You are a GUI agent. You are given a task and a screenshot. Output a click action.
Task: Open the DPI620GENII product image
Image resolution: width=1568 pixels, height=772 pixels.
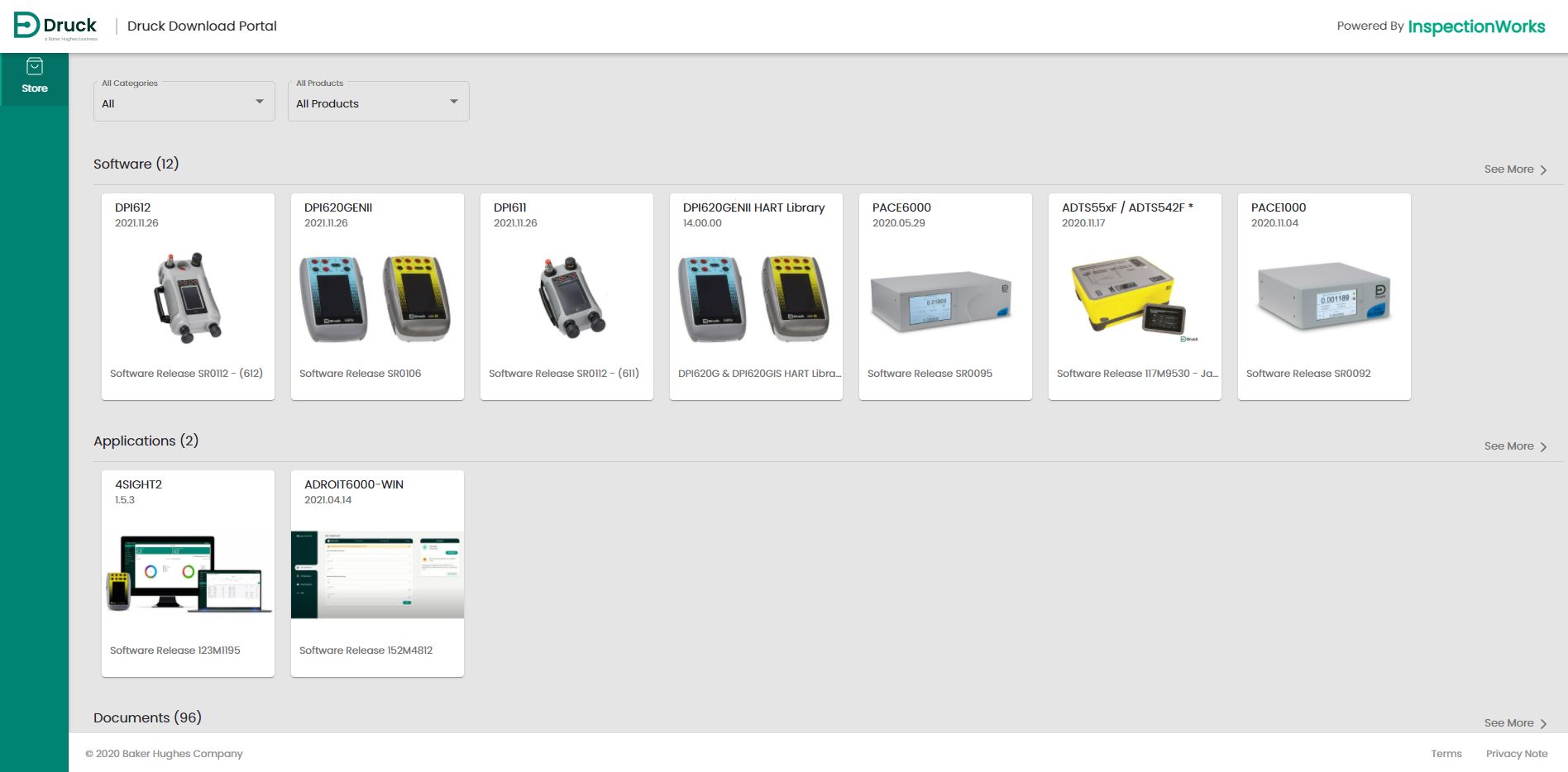377,298
